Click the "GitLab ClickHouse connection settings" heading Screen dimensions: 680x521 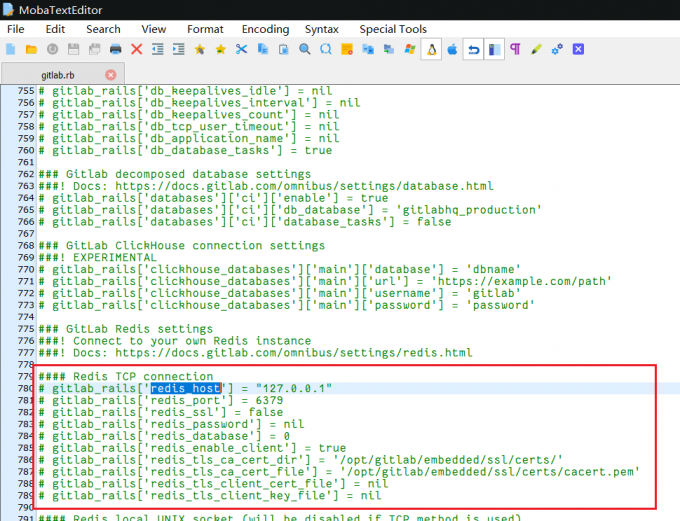click(182, 246)
